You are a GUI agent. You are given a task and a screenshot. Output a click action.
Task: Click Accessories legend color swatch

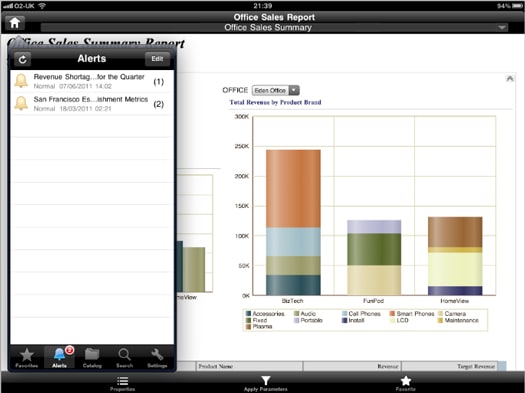coord(248,314)
